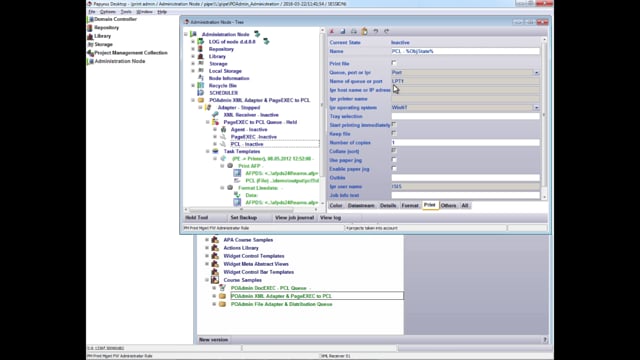
Task: Expand the PageEXEC - Inactive node
Action: (215, 137)
